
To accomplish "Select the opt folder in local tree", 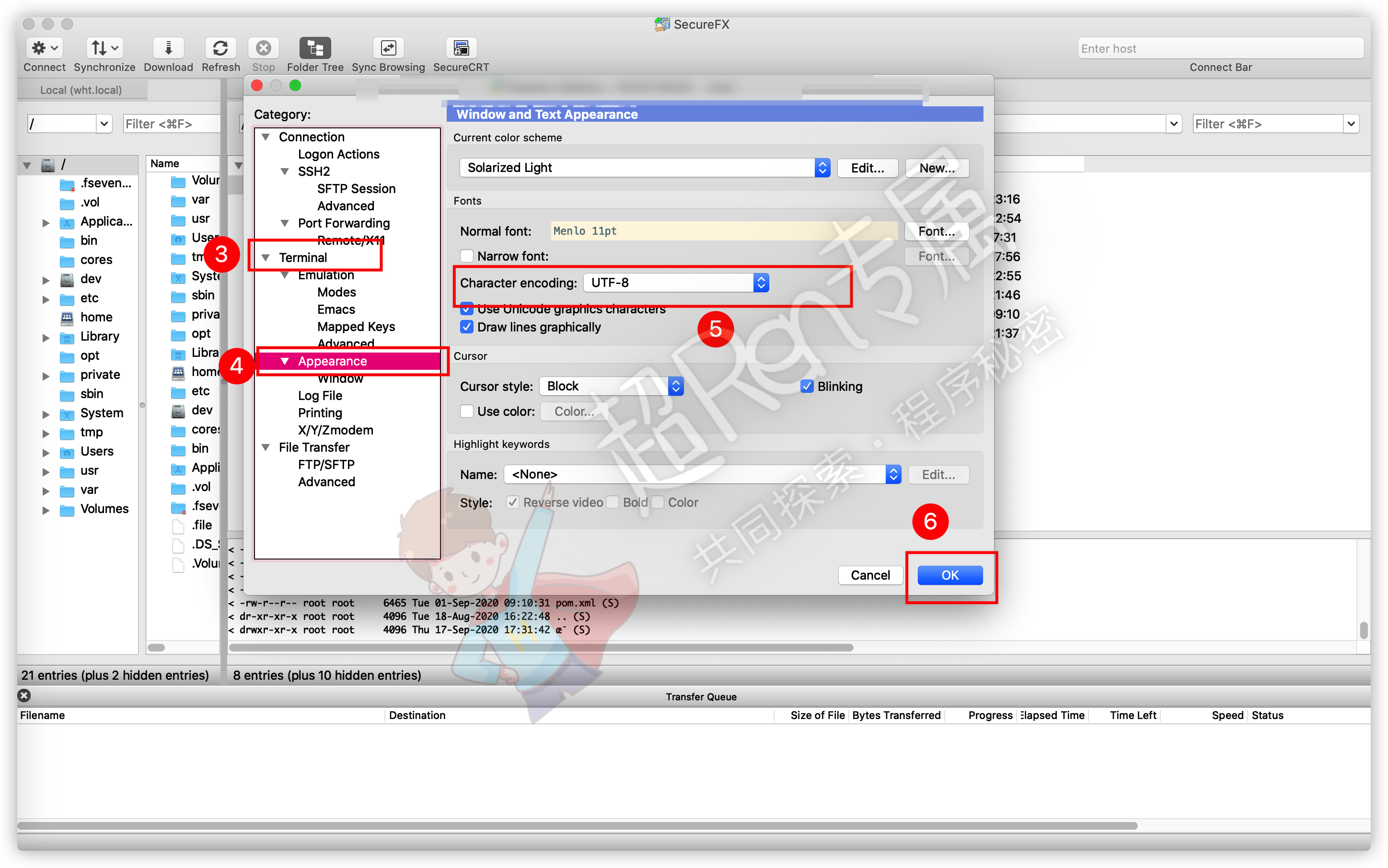I will (90, 355).
